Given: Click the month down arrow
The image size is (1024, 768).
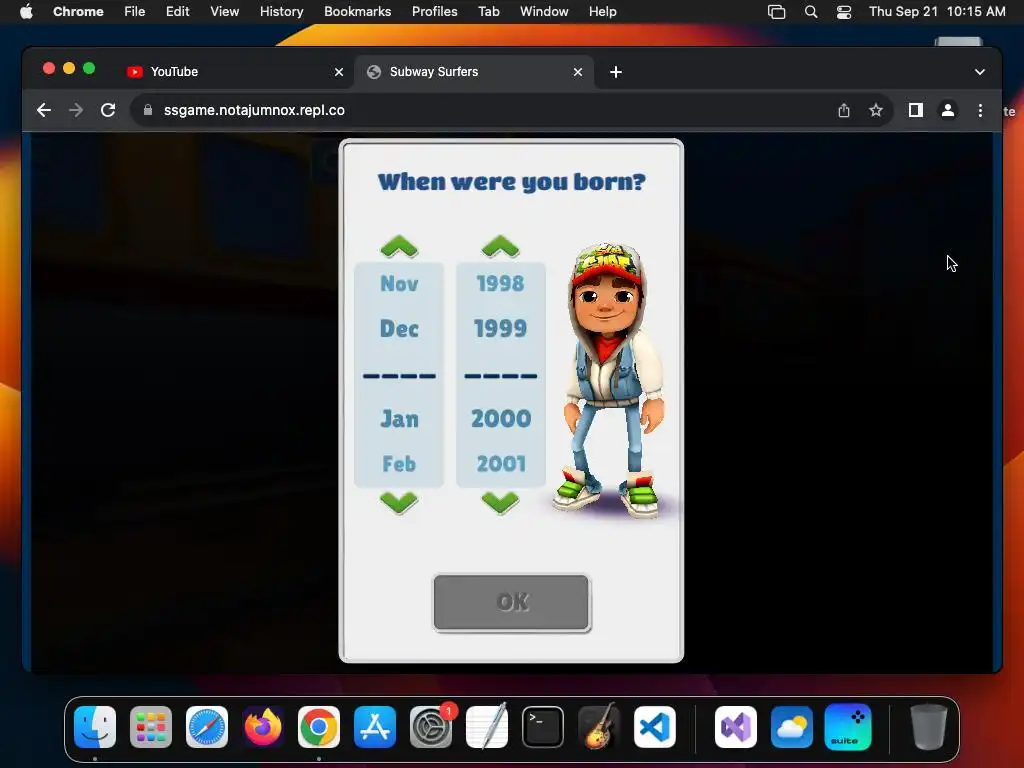Looking at the screenshot, I should 399,503.
